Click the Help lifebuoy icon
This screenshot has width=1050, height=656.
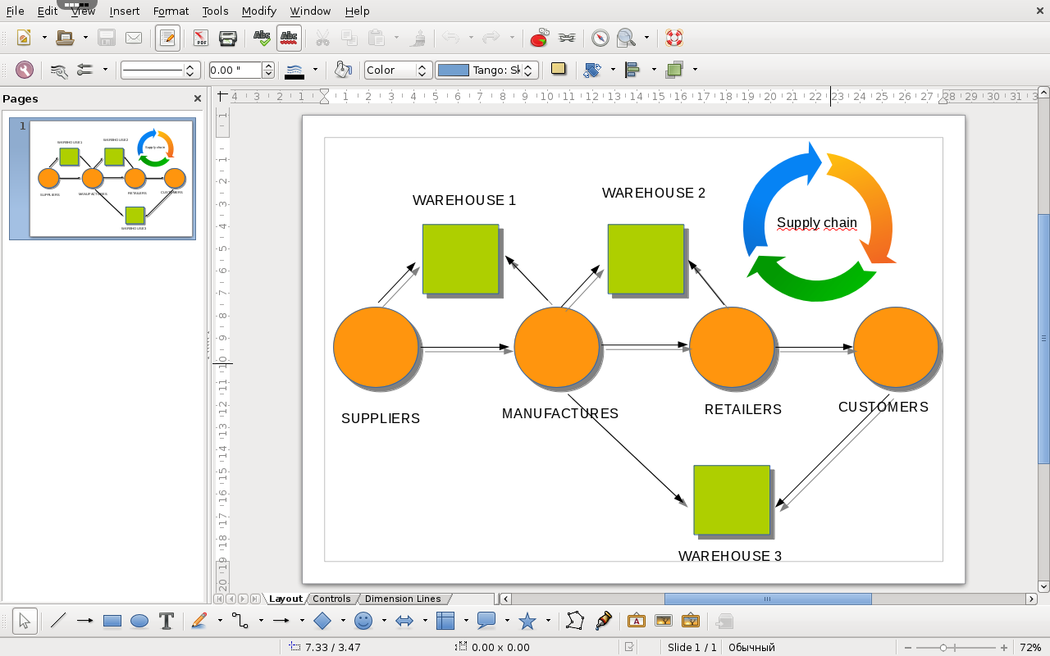pyautogui.click(x=674, y=39)
